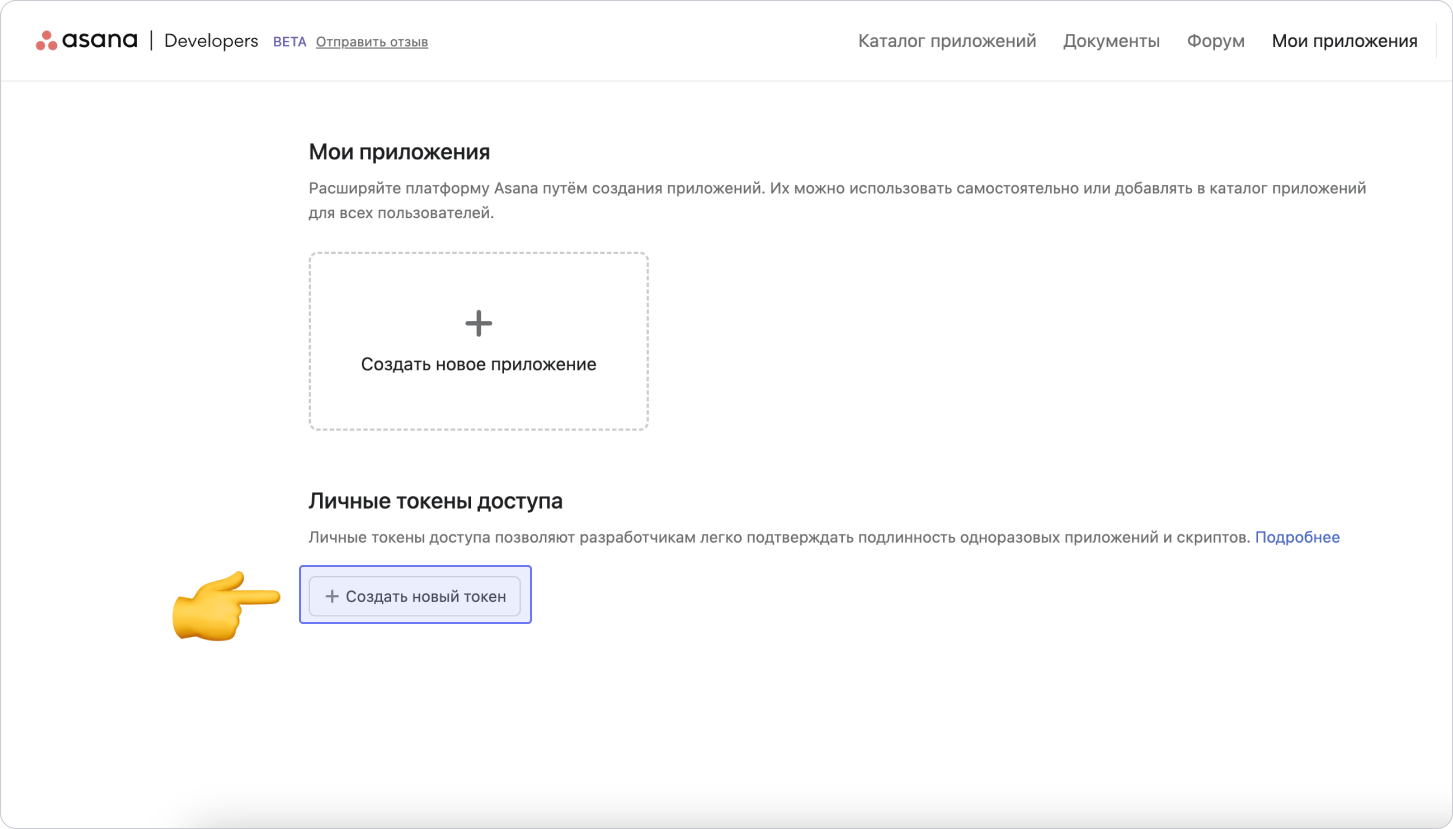Click the Создать новое приложение card label
The height and width of the screenshot is (829, 1453).
478,364
